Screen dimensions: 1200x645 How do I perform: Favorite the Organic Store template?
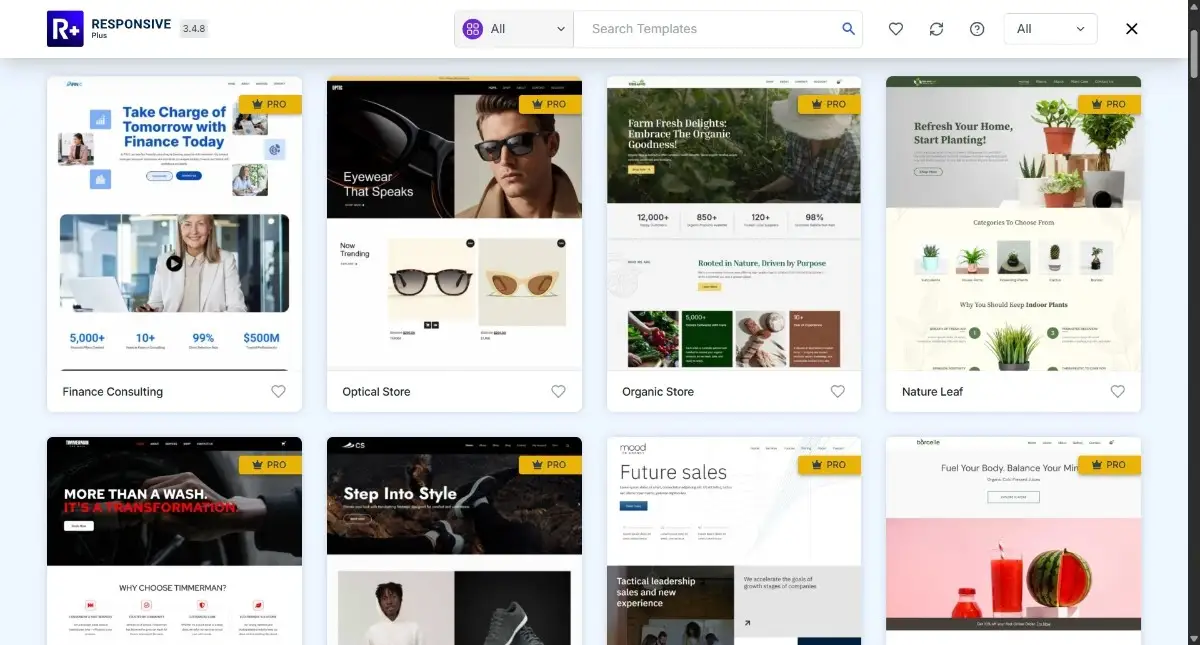click(x=838, y=392)
